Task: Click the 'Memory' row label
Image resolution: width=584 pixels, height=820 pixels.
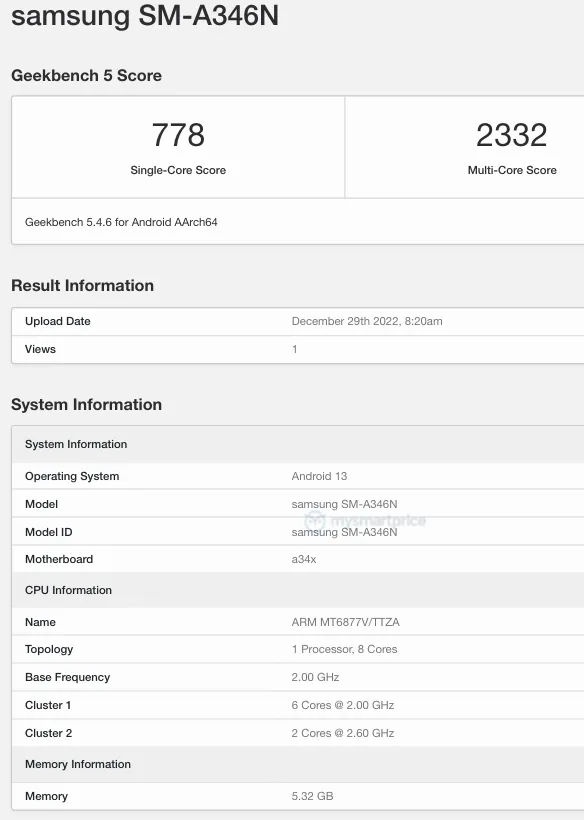Action: click(47, 796)
